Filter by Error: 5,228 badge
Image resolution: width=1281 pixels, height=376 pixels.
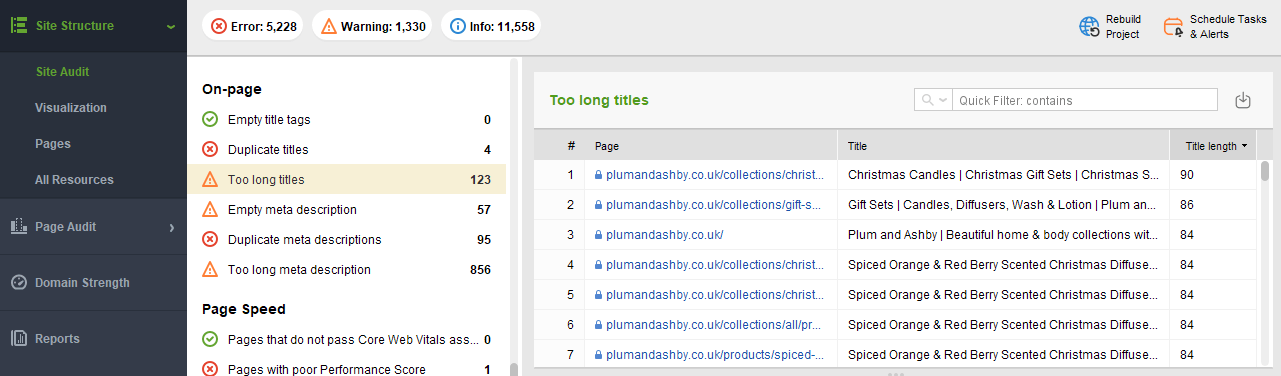point(254,26)
